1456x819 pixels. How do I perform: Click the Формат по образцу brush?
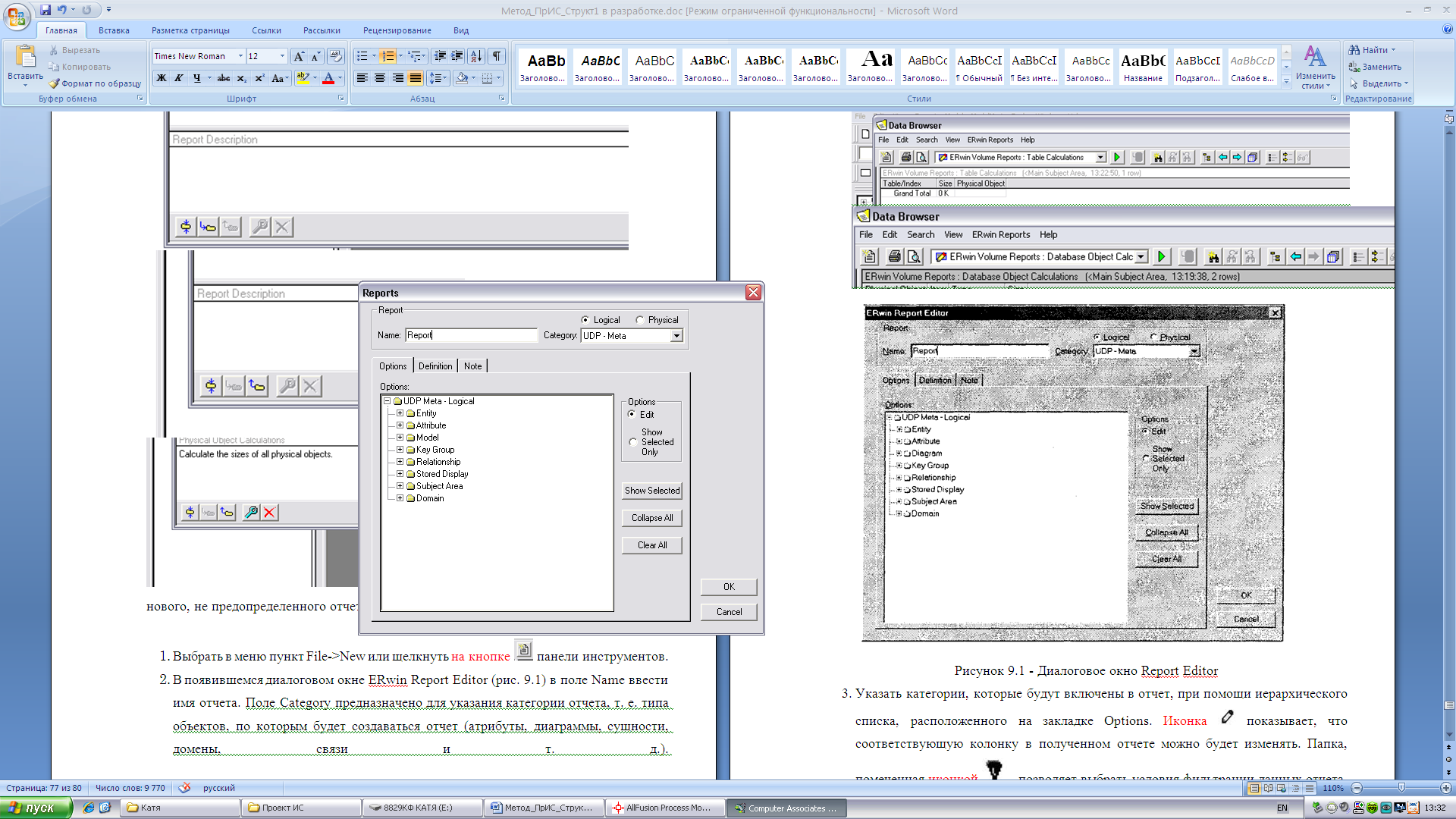[x=95, y=83]
